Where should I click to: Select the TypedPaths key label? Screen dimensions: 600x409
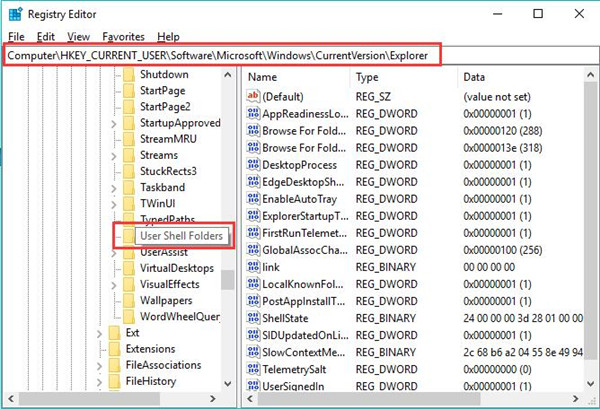point(167,220)
